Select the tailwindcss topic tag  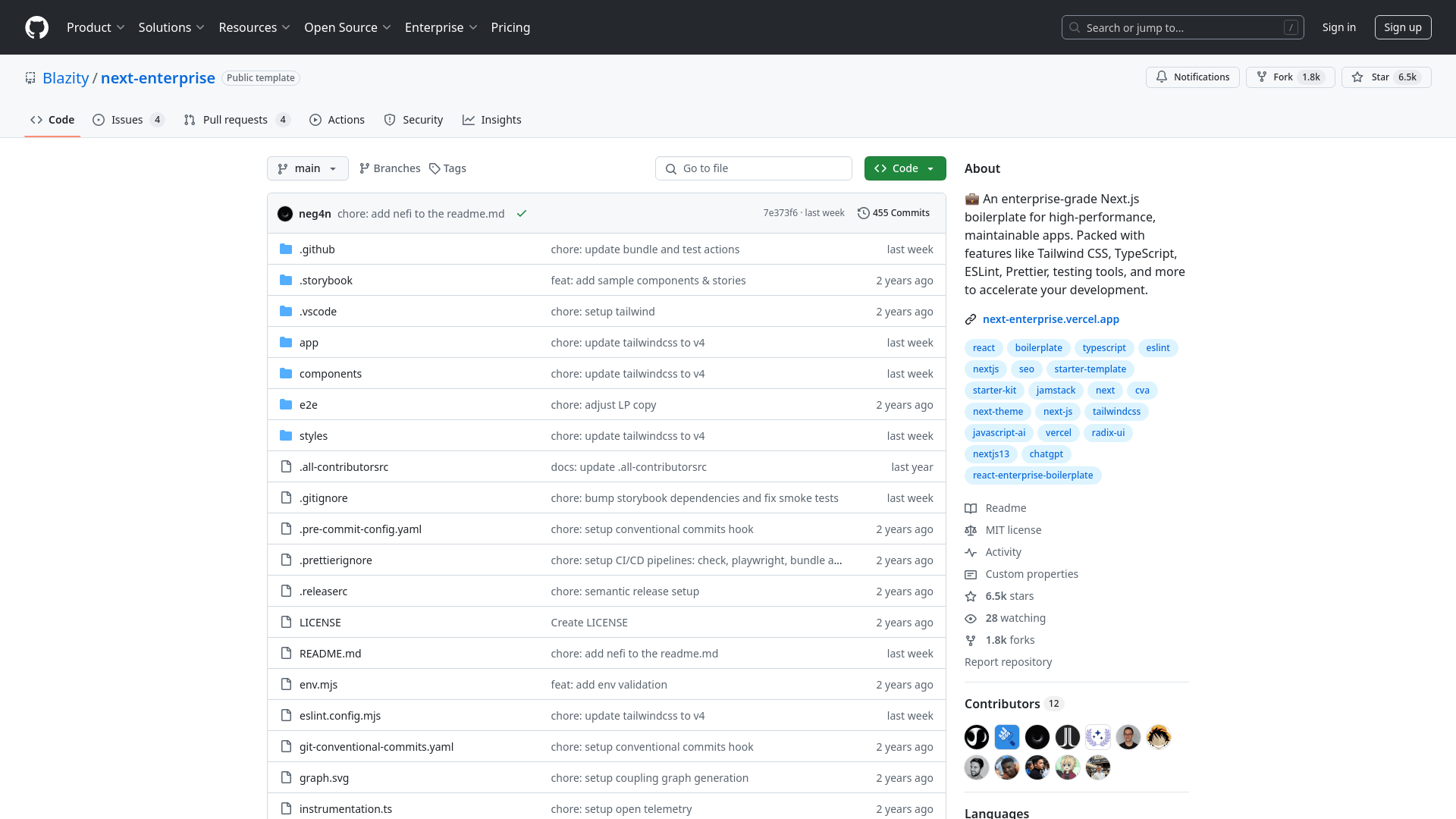(1116, 412)
